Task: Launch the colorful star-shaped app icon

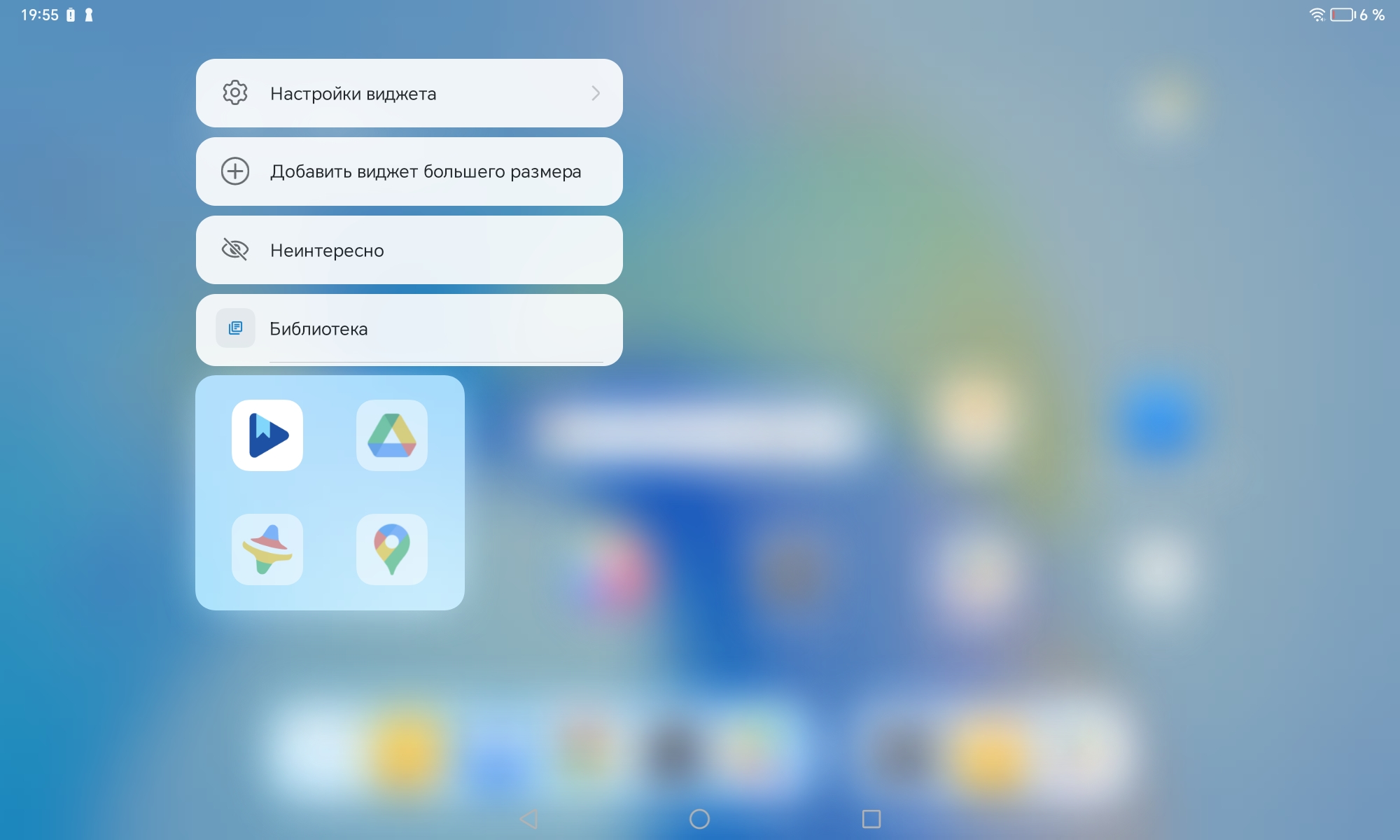Action: click(267, 549)
